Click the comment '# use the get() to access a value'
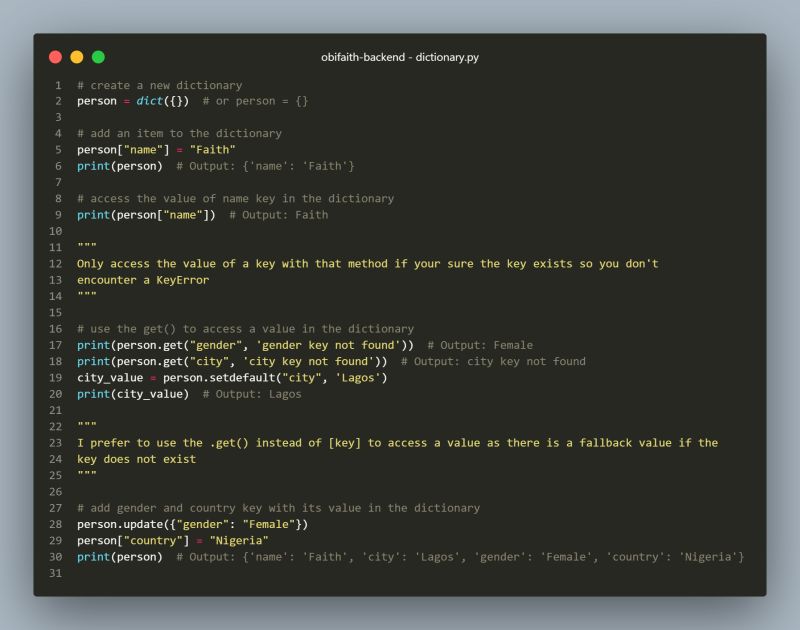800x630 pixels. point(245,329)
